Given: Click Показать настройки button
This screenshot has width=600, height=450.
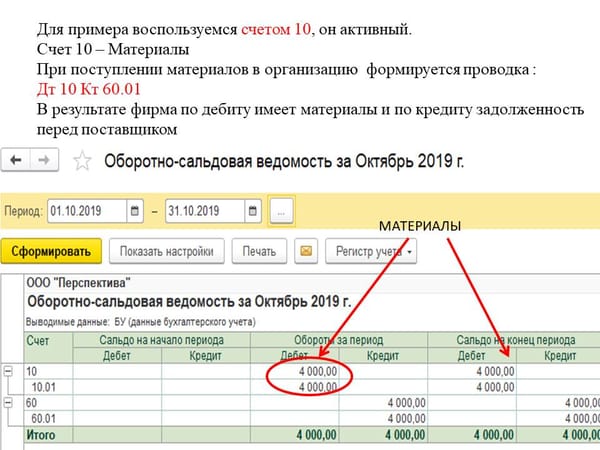Looking at the screenshot, I should (x=165, y=251).
